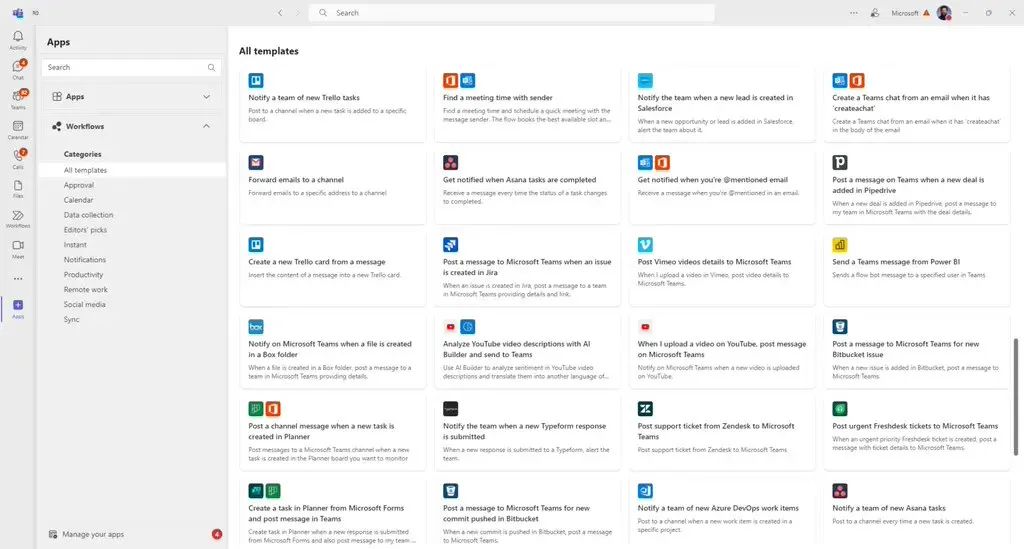The width and height of the screenshot is (1024, 549).
Task: Click the Zendesk icon on the support ticket card
Action: tap(645, 409)
